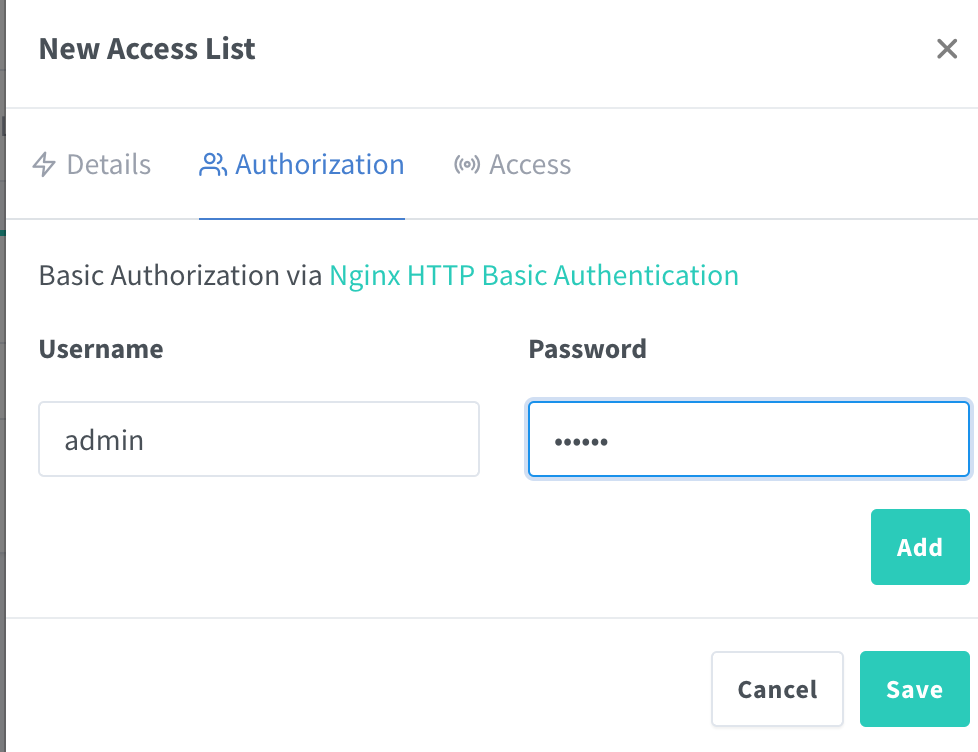Click the 'New Access List' dialog title
Viewport: 978px width, 752px height.
(147, 49)
